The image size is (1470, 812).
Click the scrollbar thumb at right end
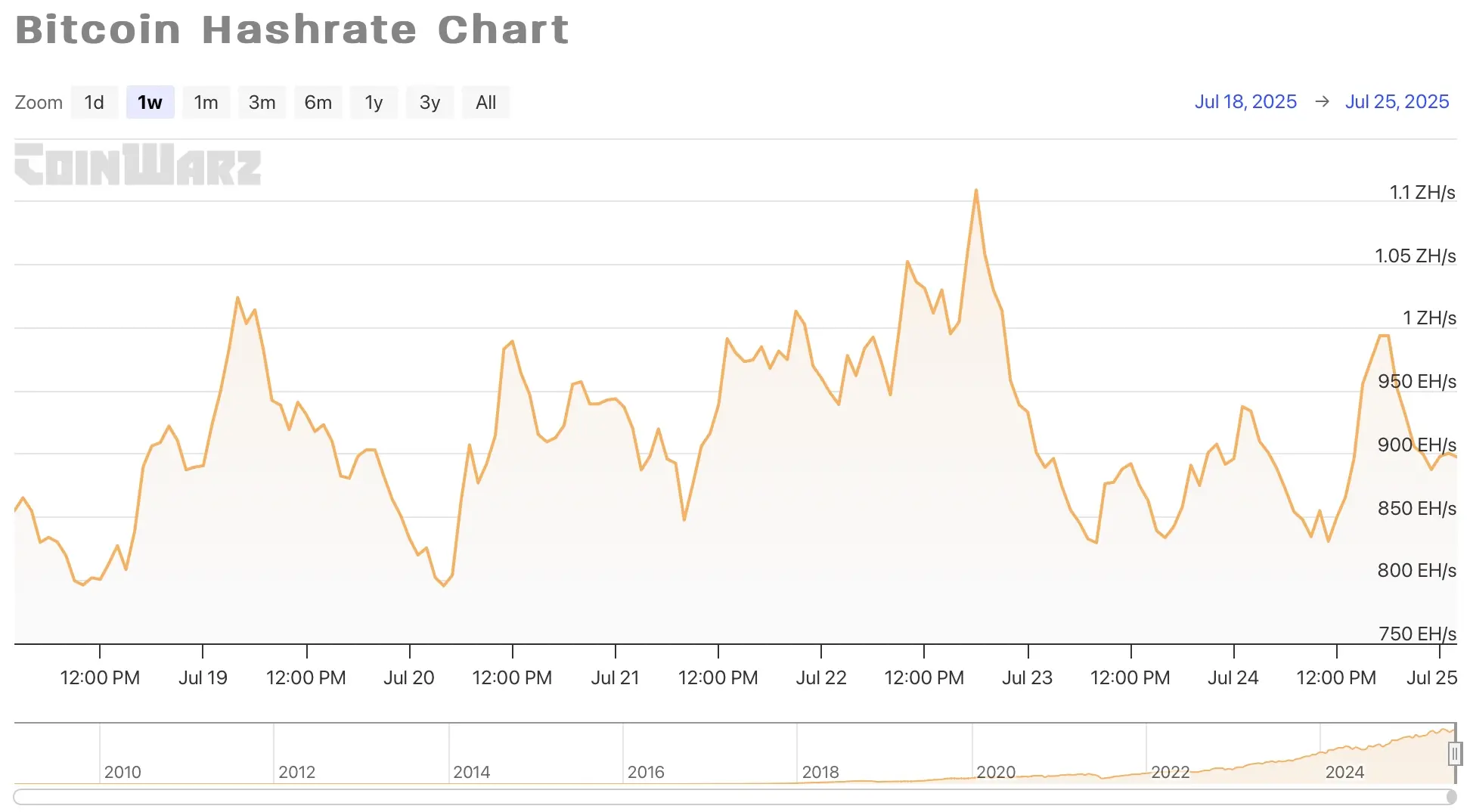point(1451,797)
